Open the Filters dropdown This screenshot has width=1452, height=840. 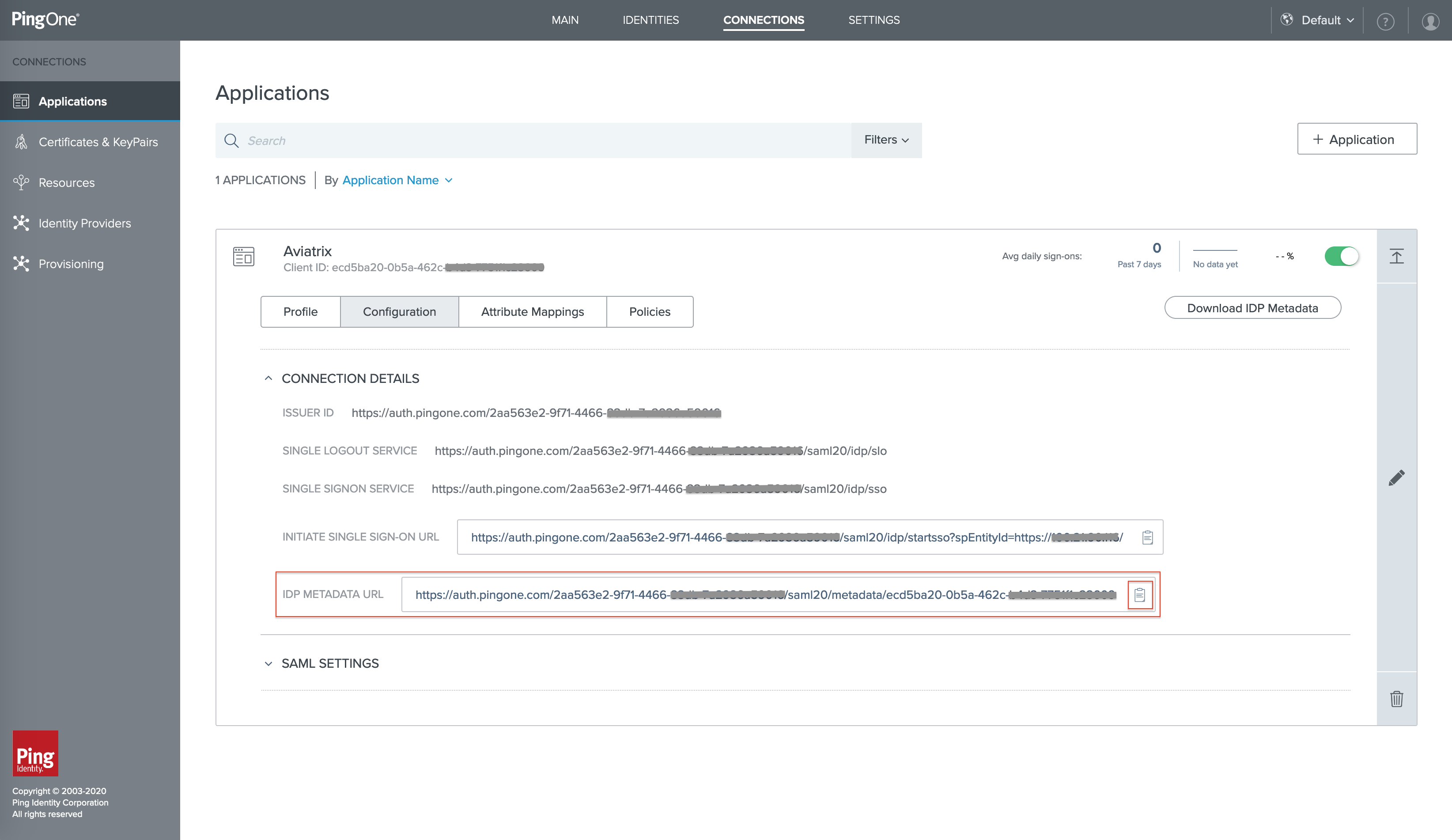[886, 140]
